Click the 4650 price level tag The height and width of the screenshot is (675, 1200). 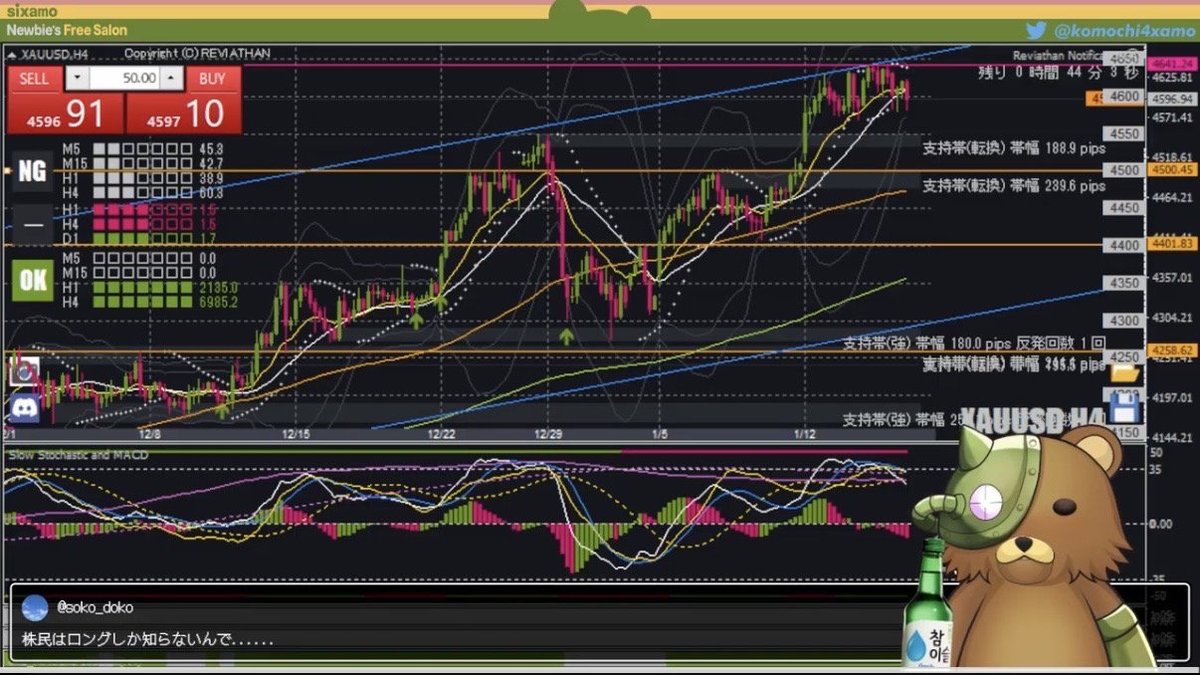pyautogui.click(x=1122, y=60)
